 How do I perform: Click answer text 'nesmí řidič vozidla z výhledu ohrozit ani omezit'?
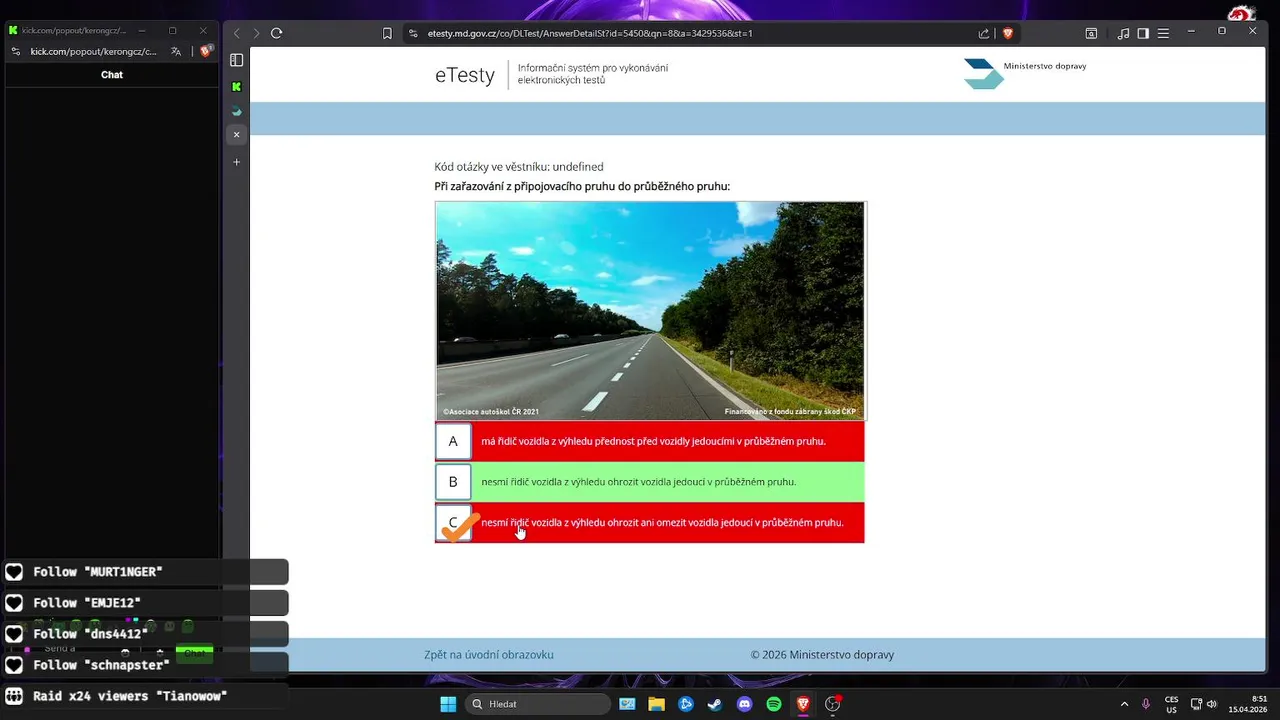(x=662, y=522)
